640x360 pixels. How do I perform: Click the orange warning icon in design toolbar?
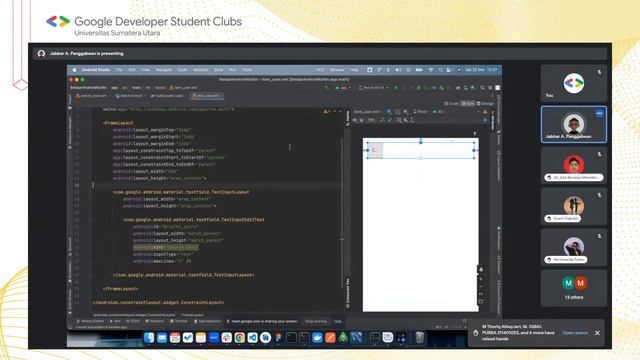(485, 111)
